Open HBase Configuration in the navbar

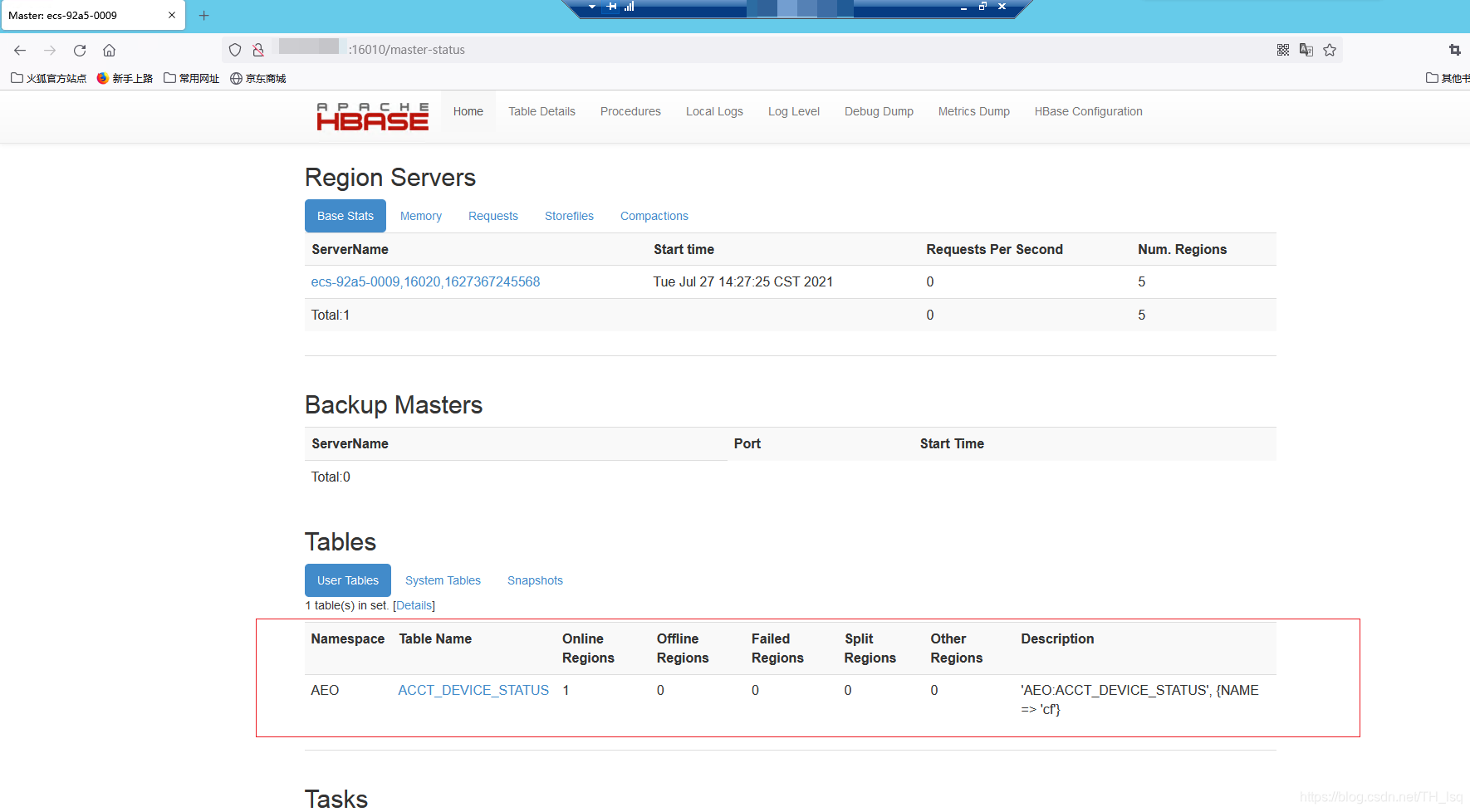click(1089, 111)
